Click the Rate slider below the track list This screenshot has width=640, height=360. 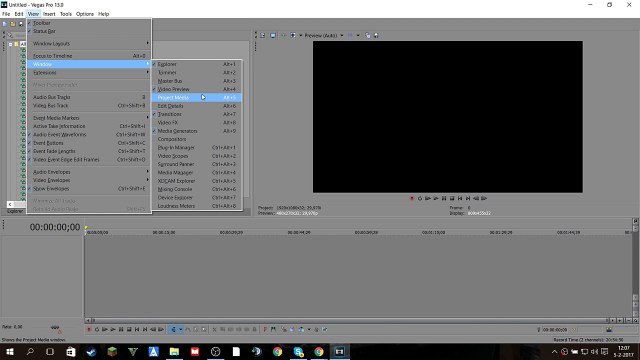[x=55, y=327]
